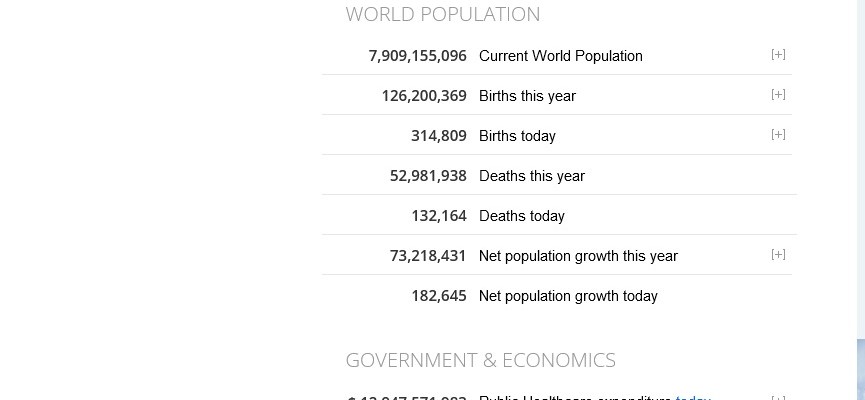The height and width of the screenshot is (400, 865).
Task: Click Net population growth today label
Action: click(568, 296)
